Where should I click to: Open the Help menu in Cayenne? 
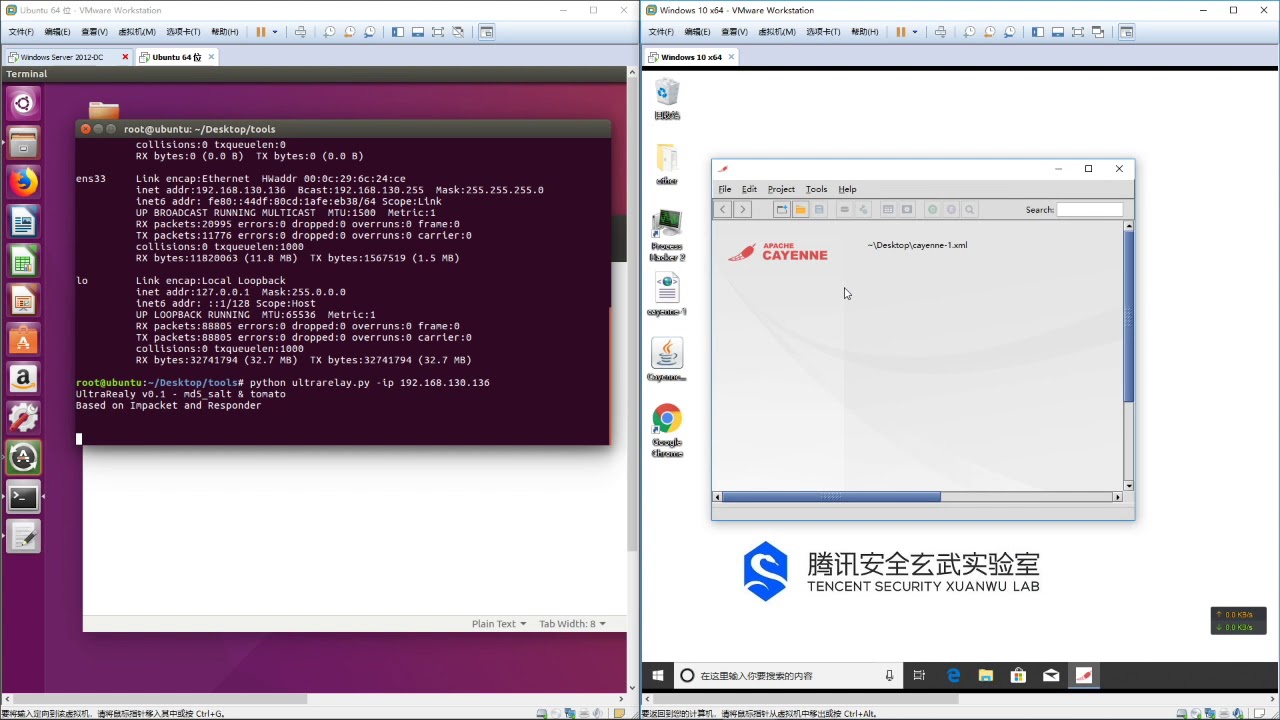point(847,189)
